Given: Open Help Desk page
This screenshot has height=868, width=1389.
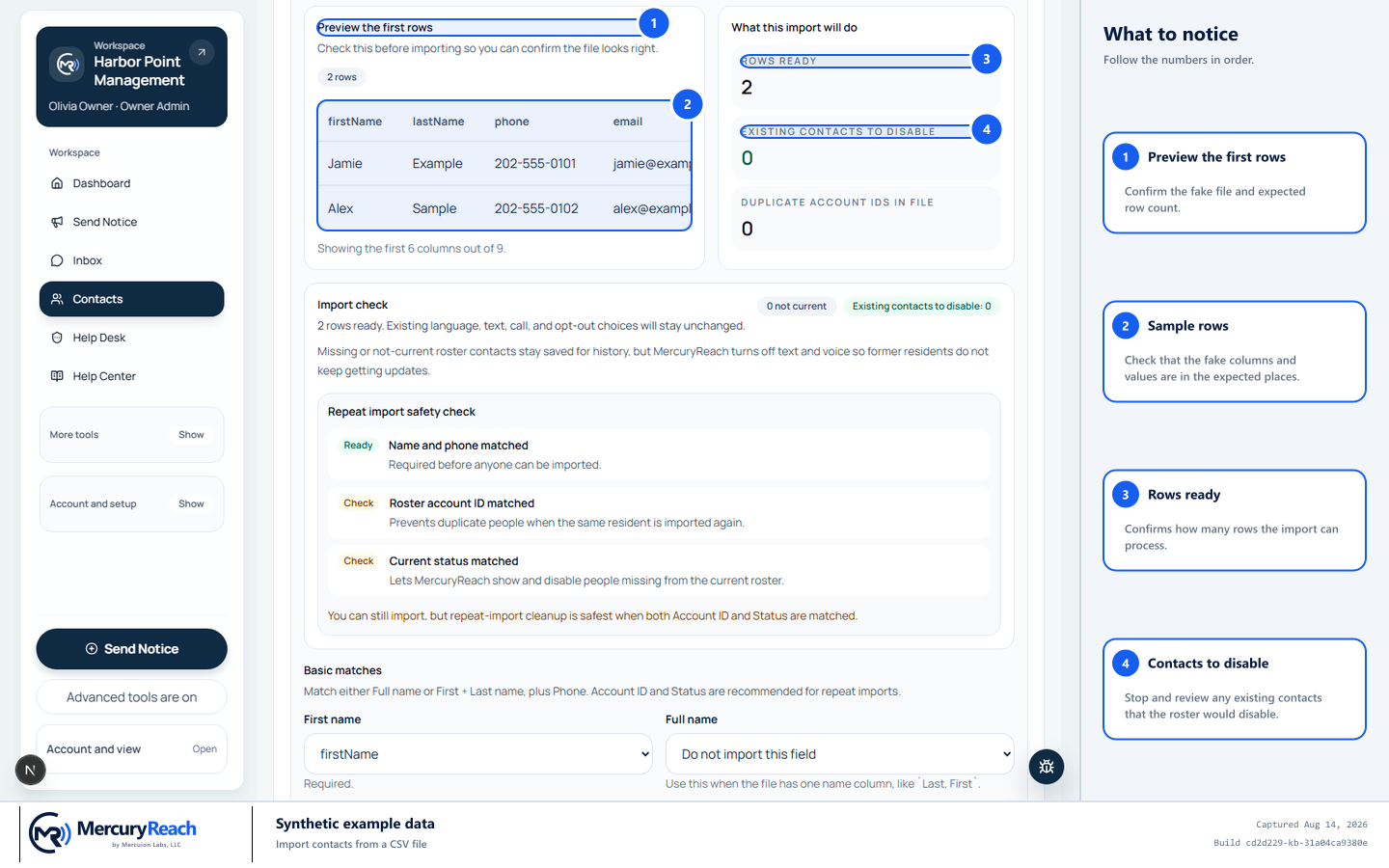Looking at the screenshot, I should click(131, 338).
